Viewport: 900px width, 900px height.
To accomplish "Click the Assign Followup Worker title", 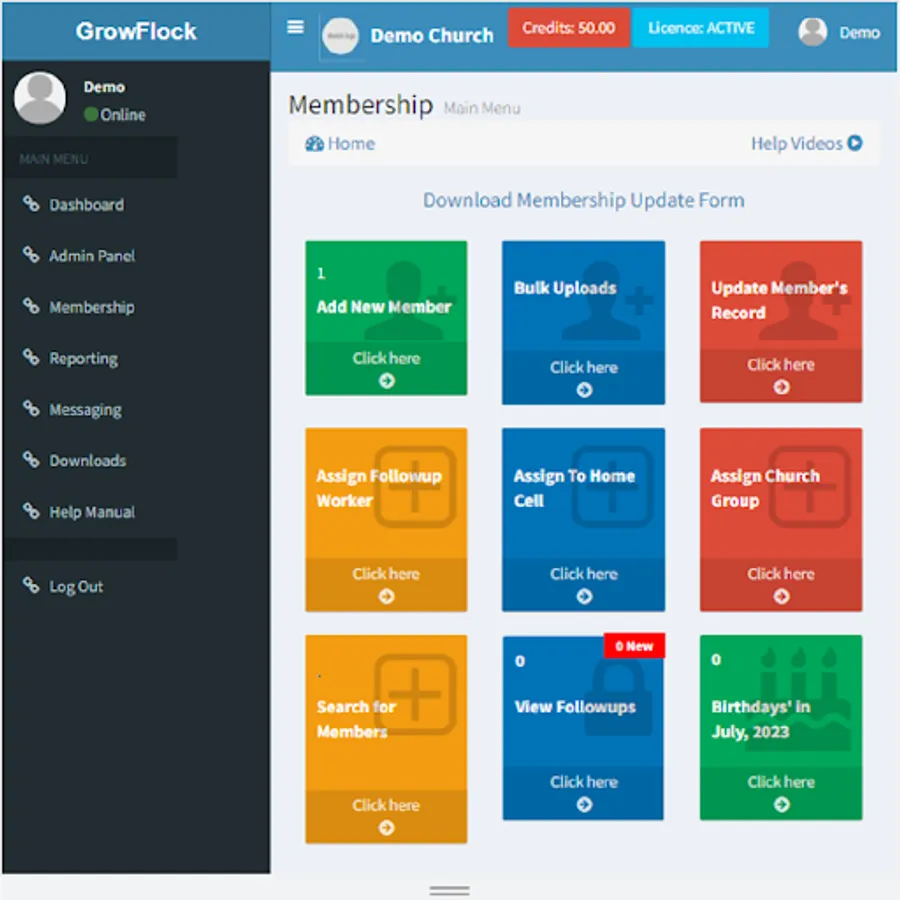I will (379, 488).
